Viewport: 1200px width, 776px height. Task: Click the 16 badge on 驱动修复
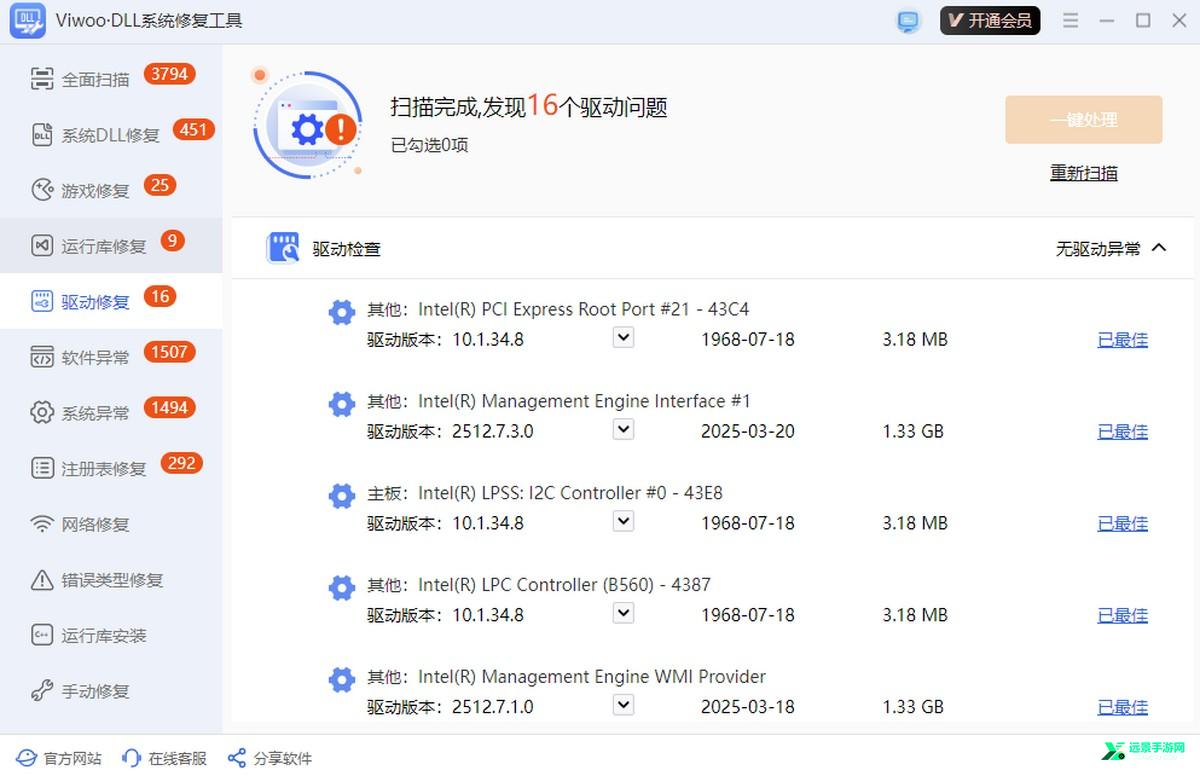pos(160,296)
